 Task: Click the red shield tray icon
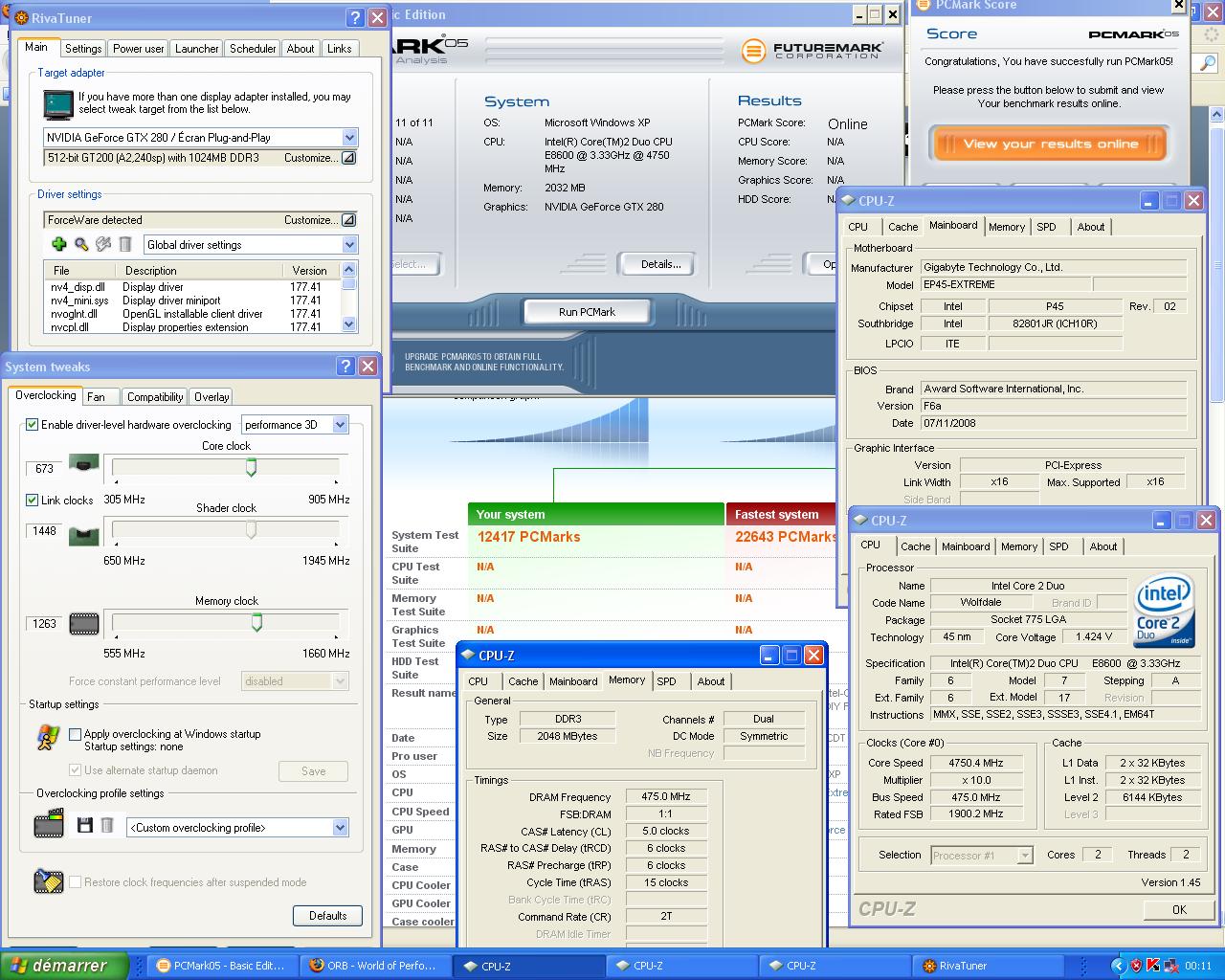point(1136,966)
